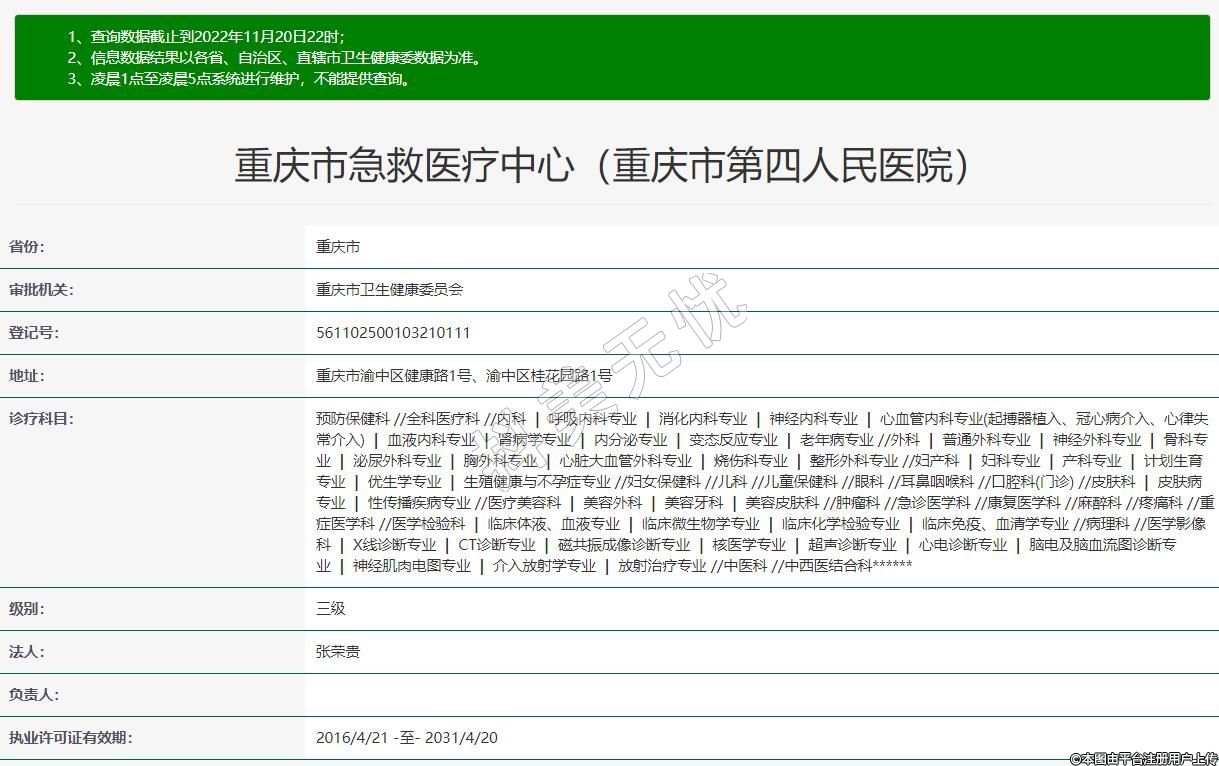Click the 重庆市 province value
Image resolution: width=1219 pixels, height=766 pixels.
pyautogui.click(x=338, y=247)
